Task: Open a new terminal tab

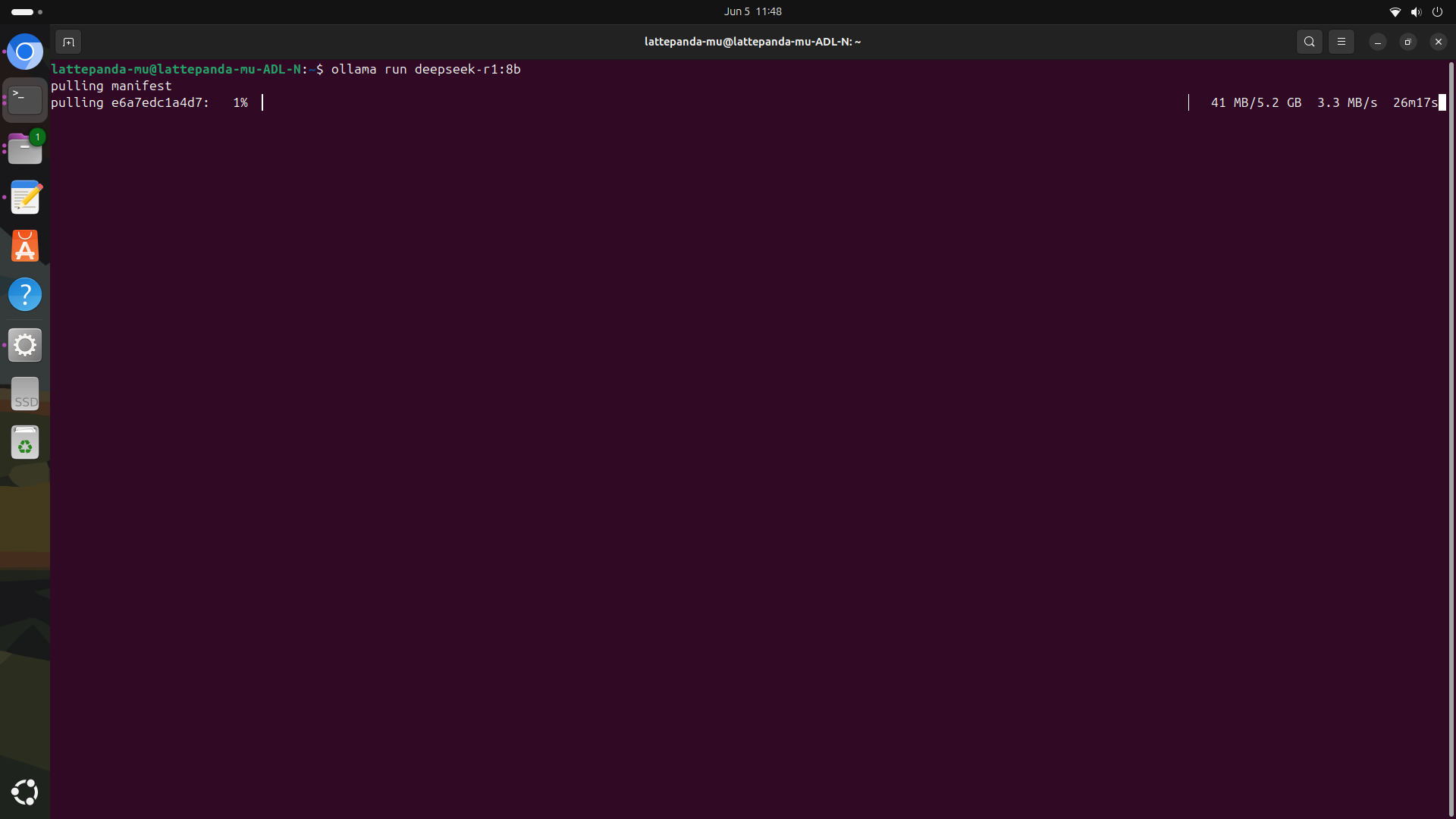Action: point(68,42)
